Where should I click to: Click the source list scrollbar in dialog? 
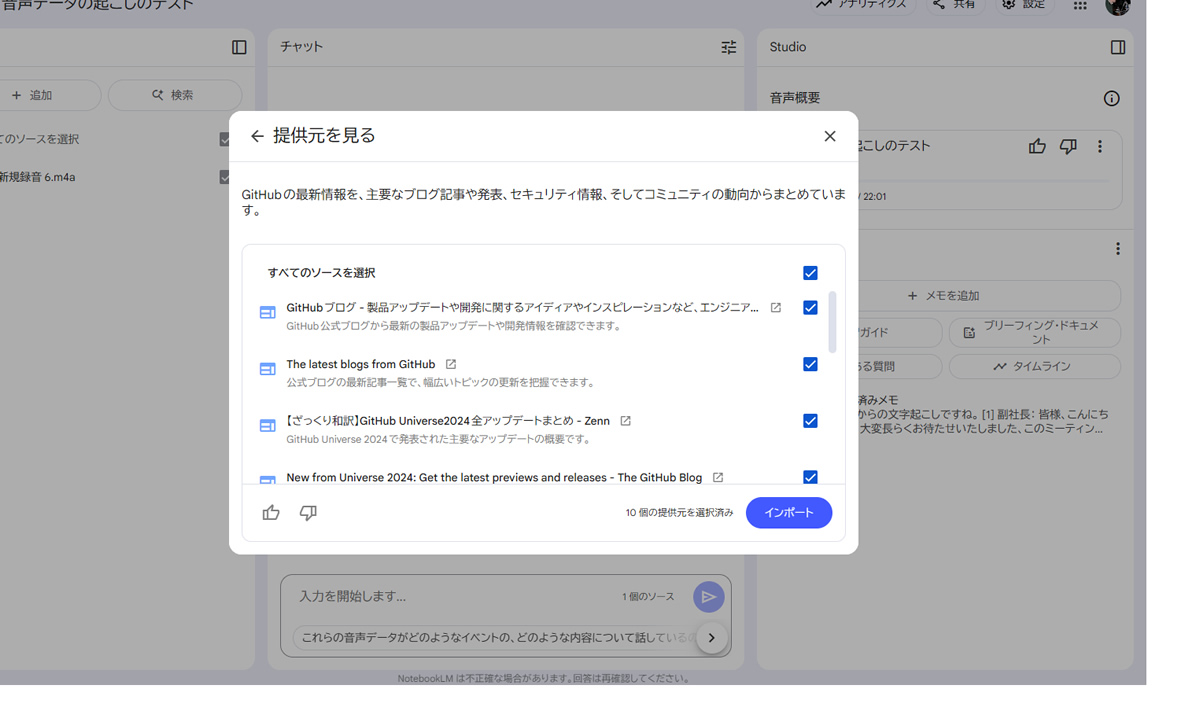pyautogui.click(x=833, y=322)
